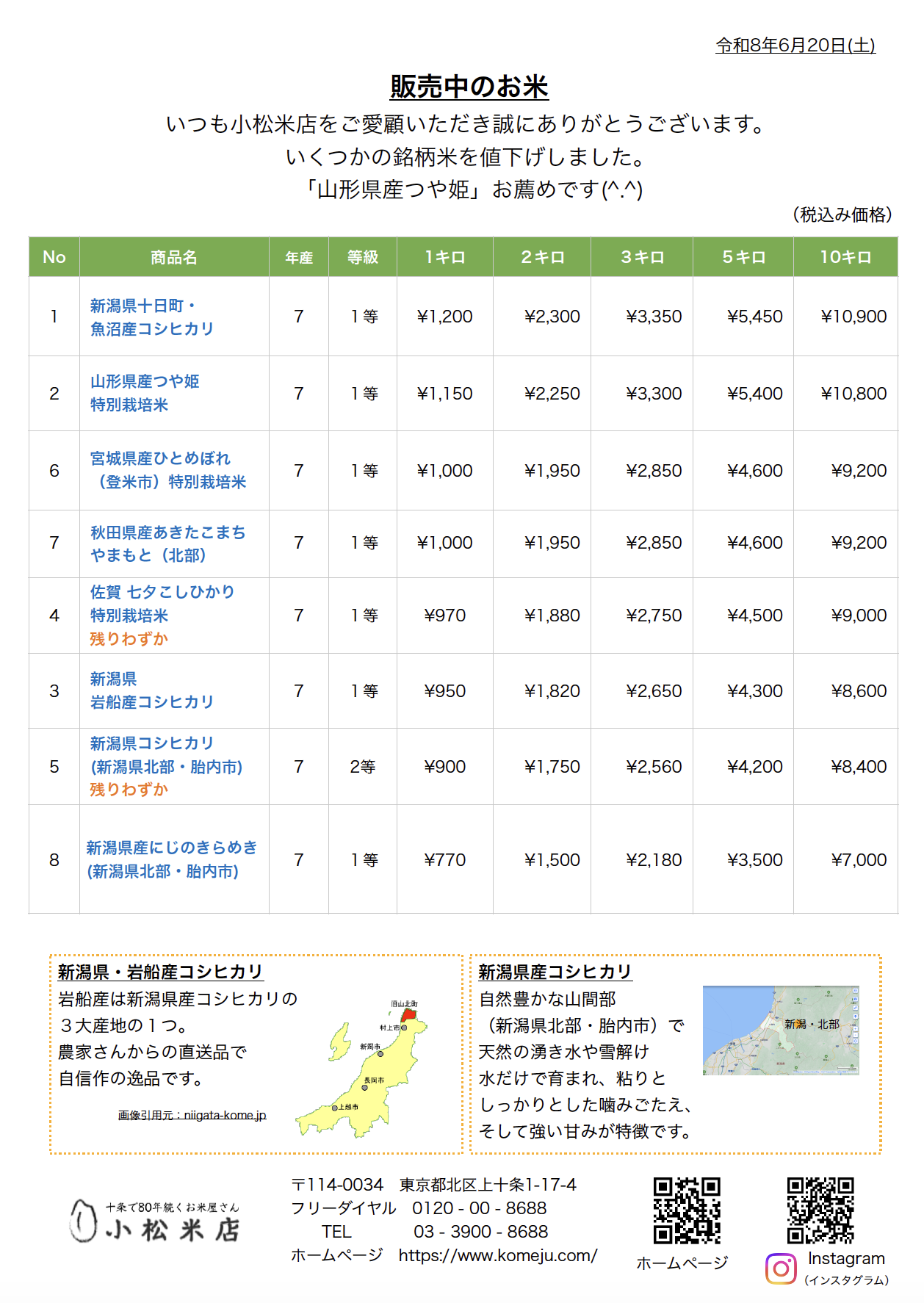Click price ¥5,400 in the つや姫 row
924x1303 pixels.
coord(755,394)
